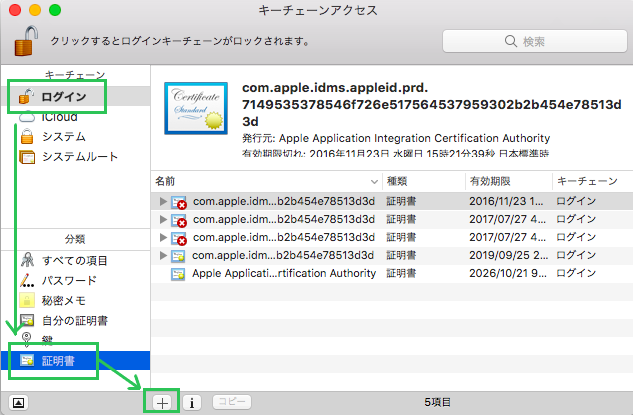Click ログイン keychain cell in 2019/09/25 row

[x=576, y=255]
